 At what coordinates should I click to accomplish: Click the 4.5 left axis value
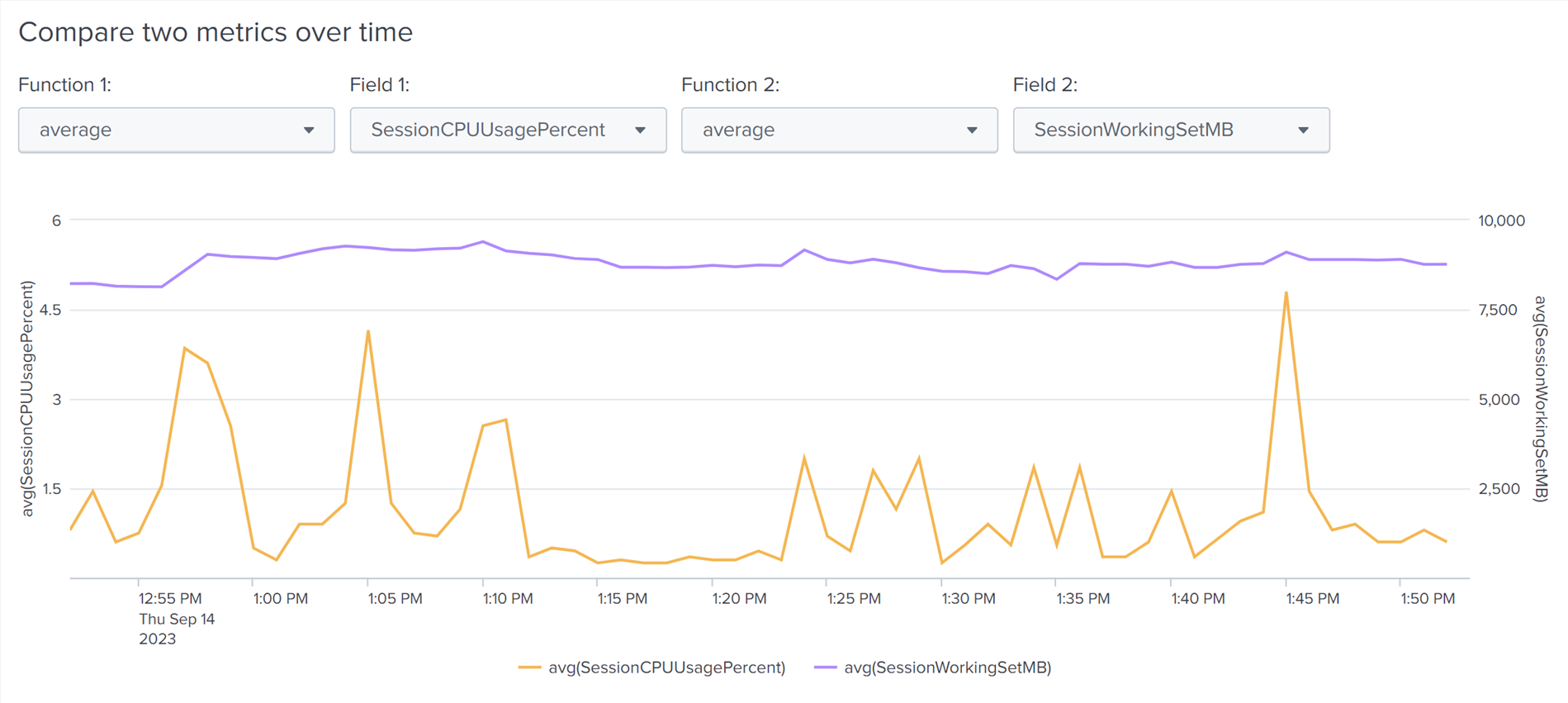click(x=50, y=310)
